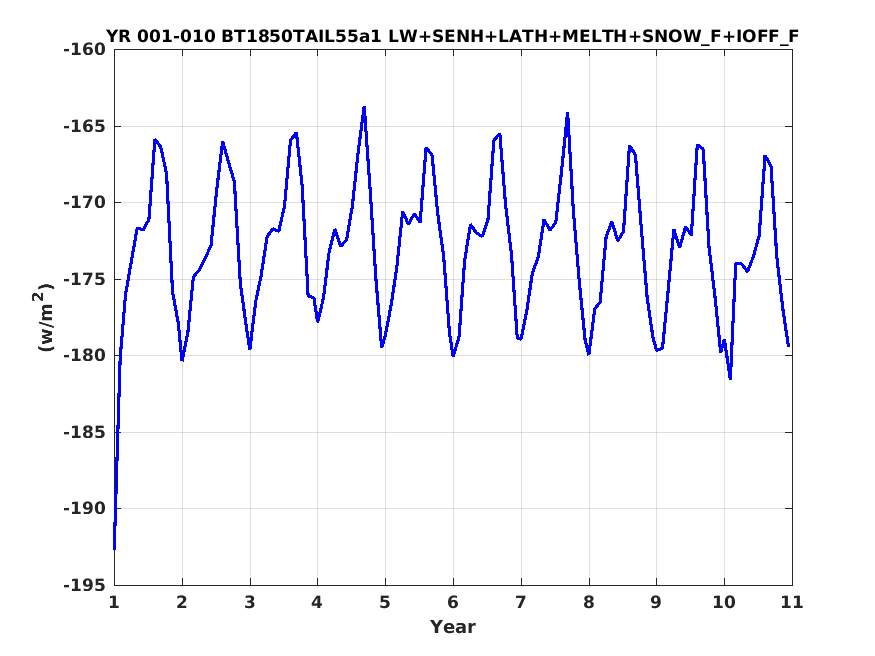Viewport: 875px width, 656px height.
Task: Click the x-axis tick label 10
Action: coord(724,602)
